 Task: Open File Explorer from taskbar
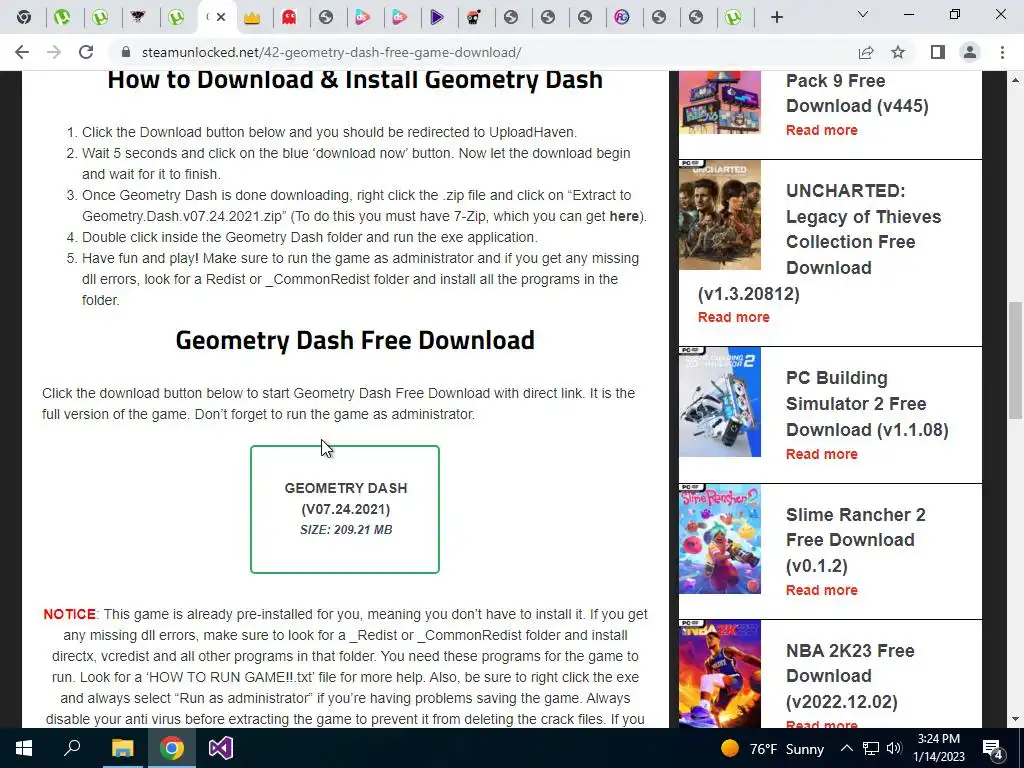coord(122,748)
